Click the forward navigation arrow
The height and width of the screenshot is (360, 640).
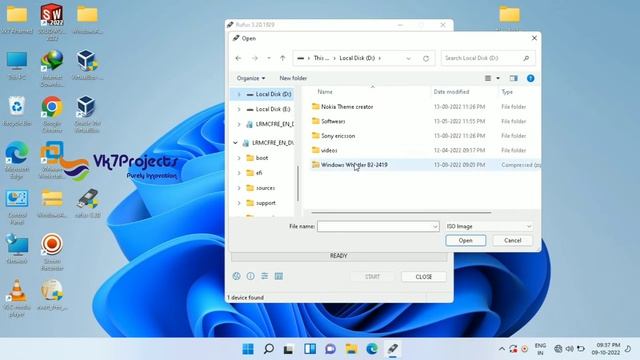coord(255,58)
